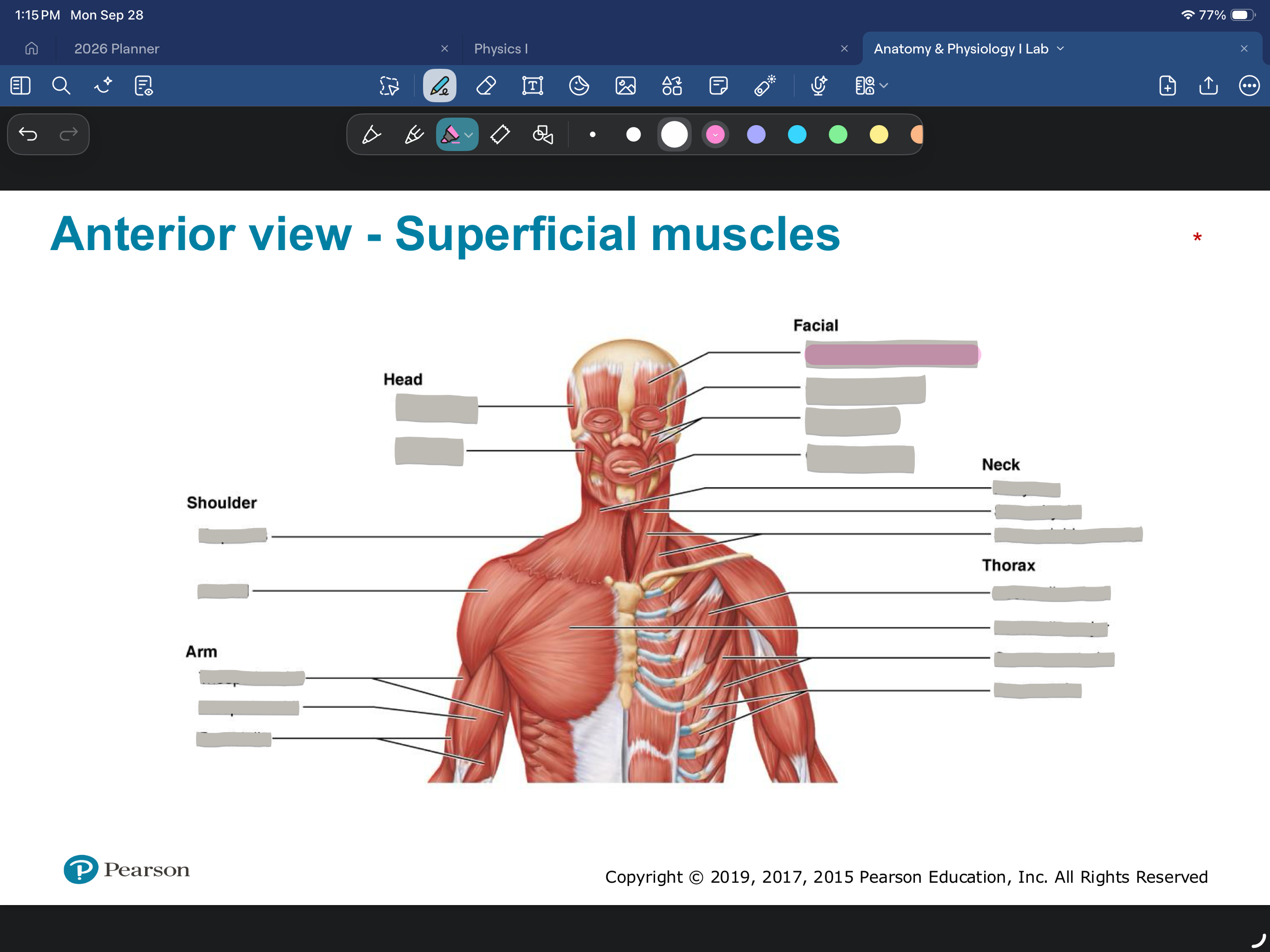Viewport: 1270px width, 952px height.
Task: Select the largest stroke thickness dot
Action: [x=674, y=135]
